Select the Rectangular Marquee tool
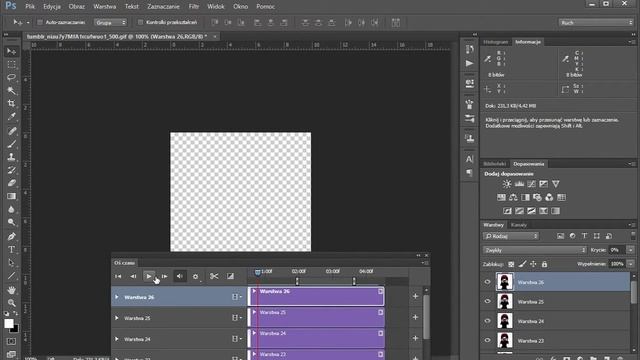This screenshot has height=360, width=640. pyautogui.click(x=11, y=64)
